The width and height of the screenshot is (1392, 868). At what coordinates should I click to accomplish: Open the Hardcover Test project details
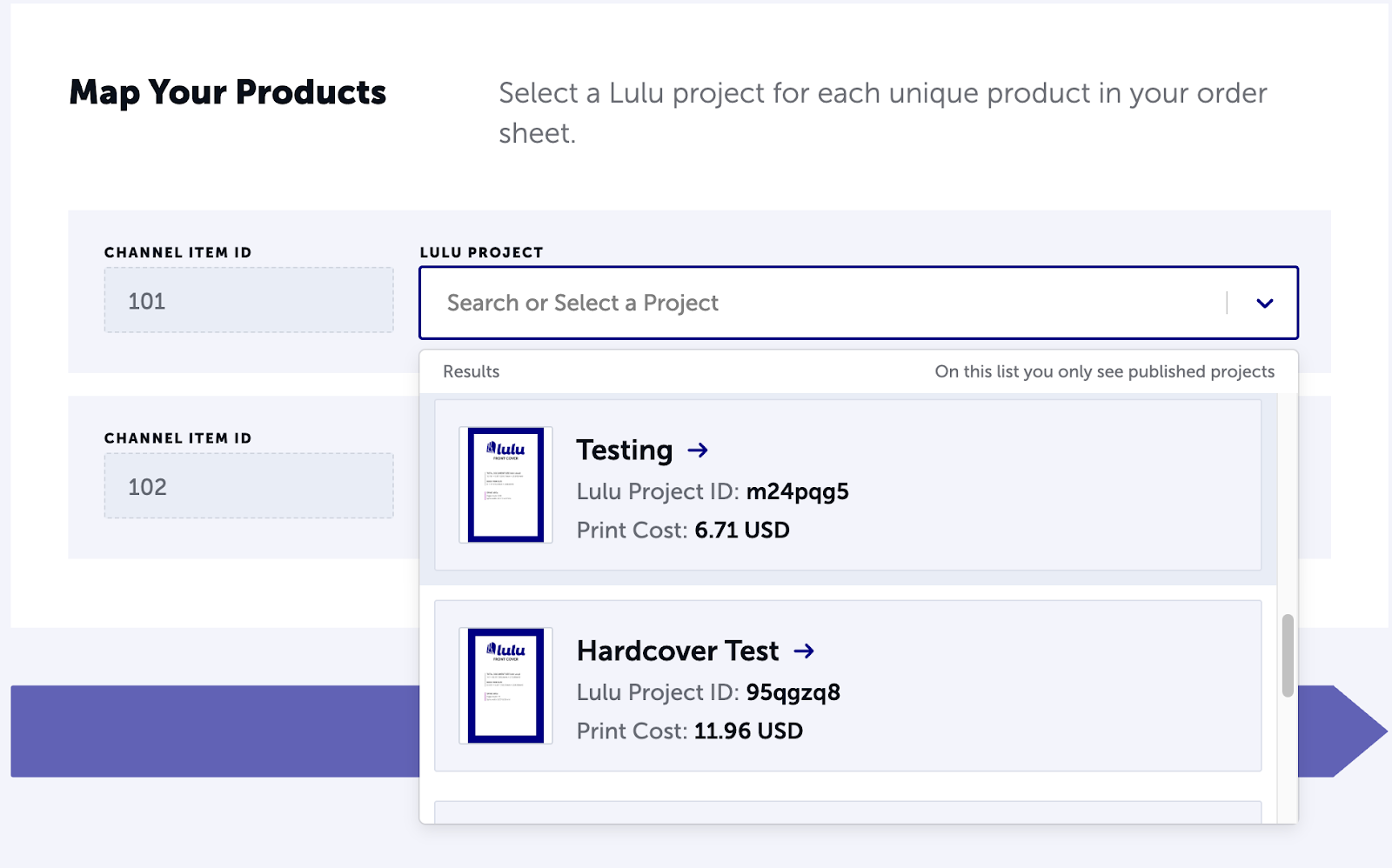click(677, 651)
